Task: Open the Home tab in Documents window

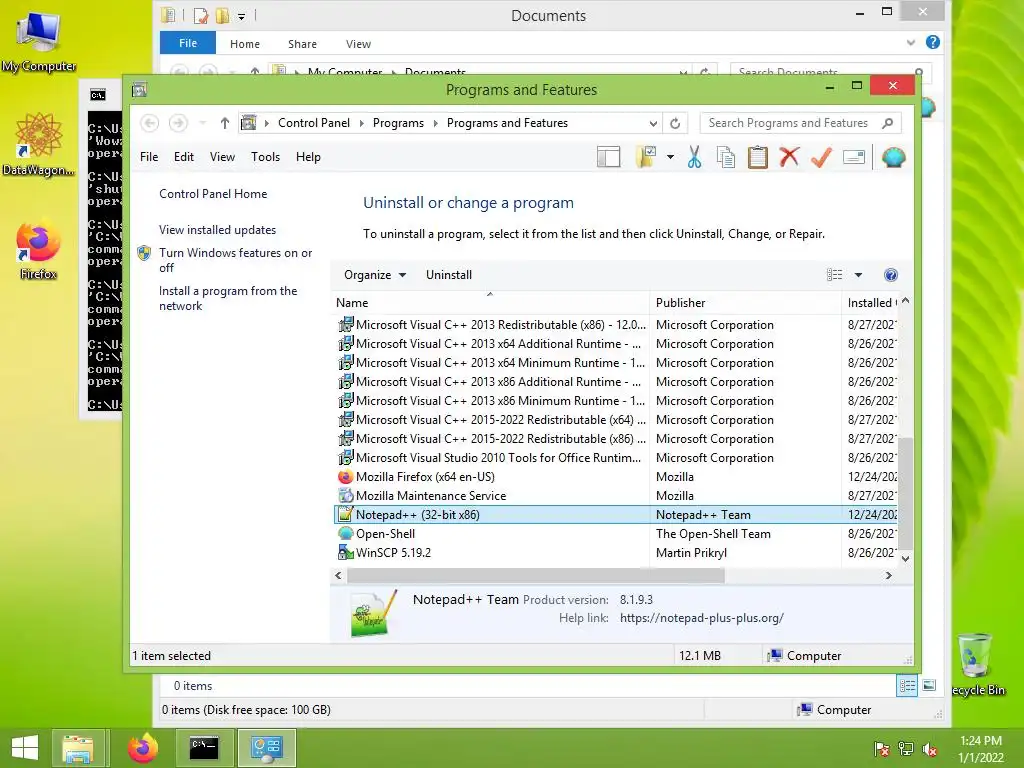Action: coord(245,44)
